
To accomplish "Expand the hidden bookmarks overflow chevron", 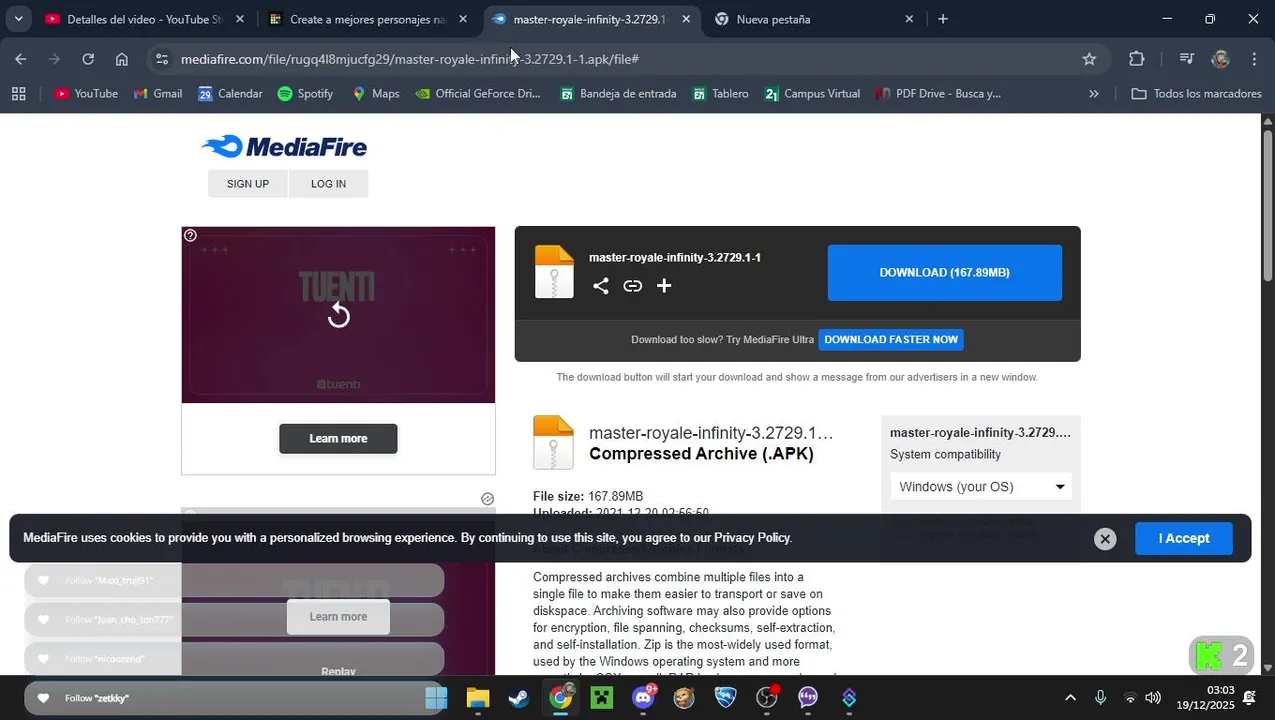I will coord(1093,94).
